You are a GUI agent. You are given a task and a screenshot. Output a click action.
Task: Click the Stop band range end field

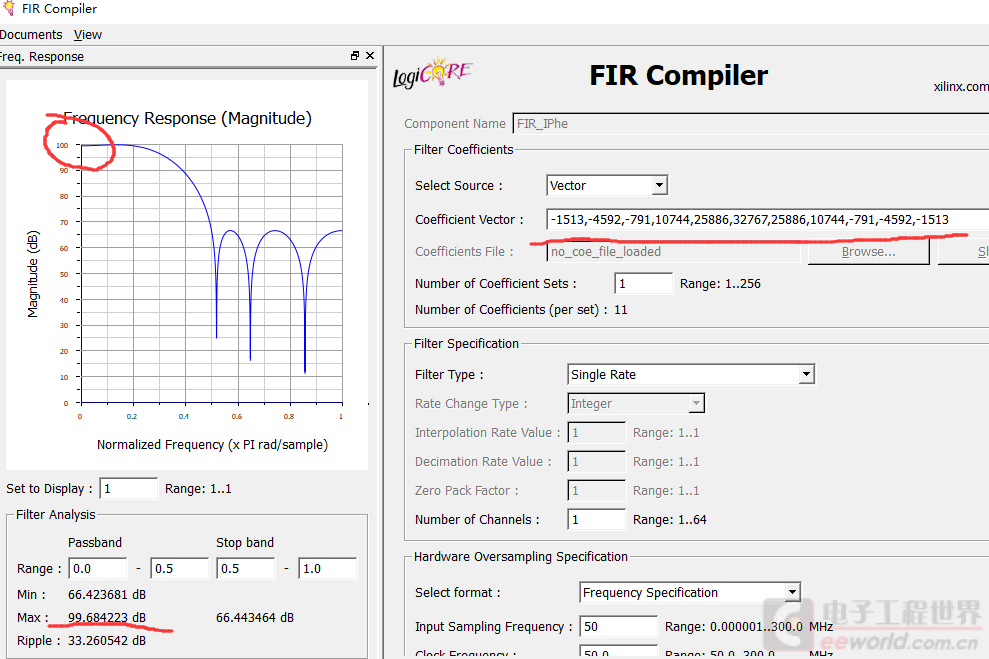[328, 569]
